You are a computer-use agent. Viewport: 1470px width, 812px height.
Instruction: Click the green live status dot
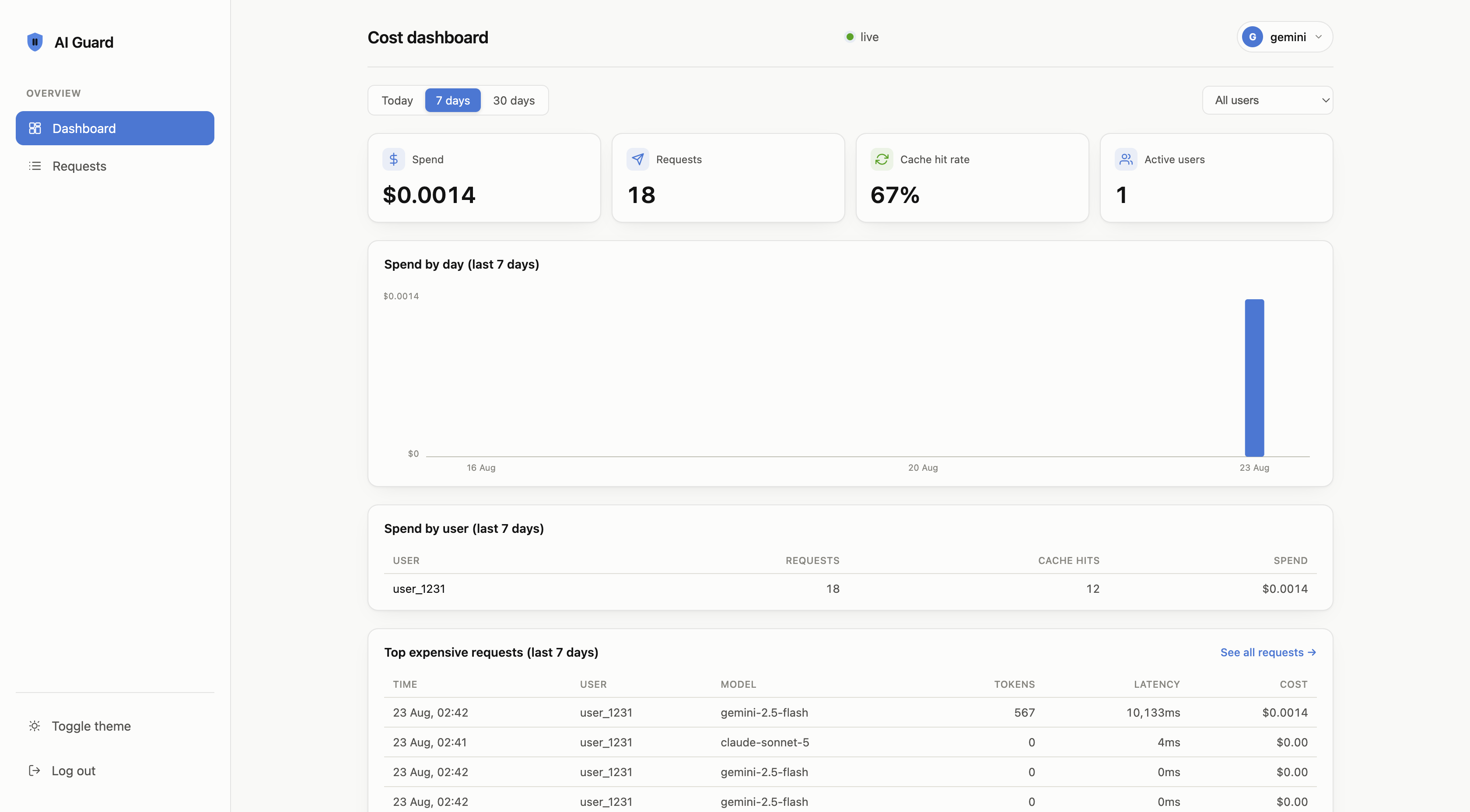(850, 37)
